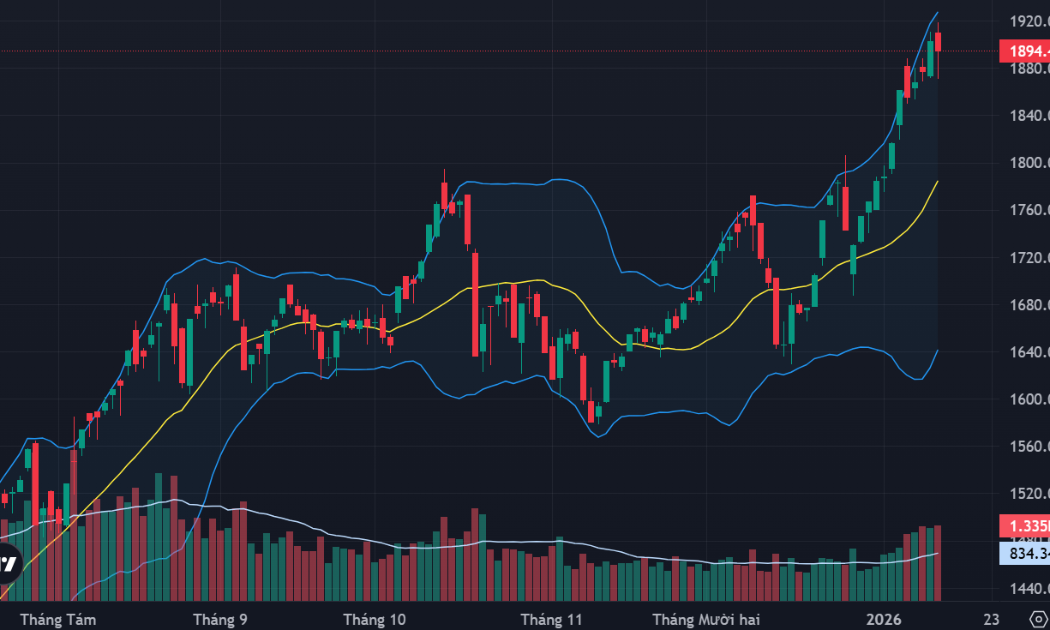Click the 1560 price scale label

click(x=1027, y=447)
